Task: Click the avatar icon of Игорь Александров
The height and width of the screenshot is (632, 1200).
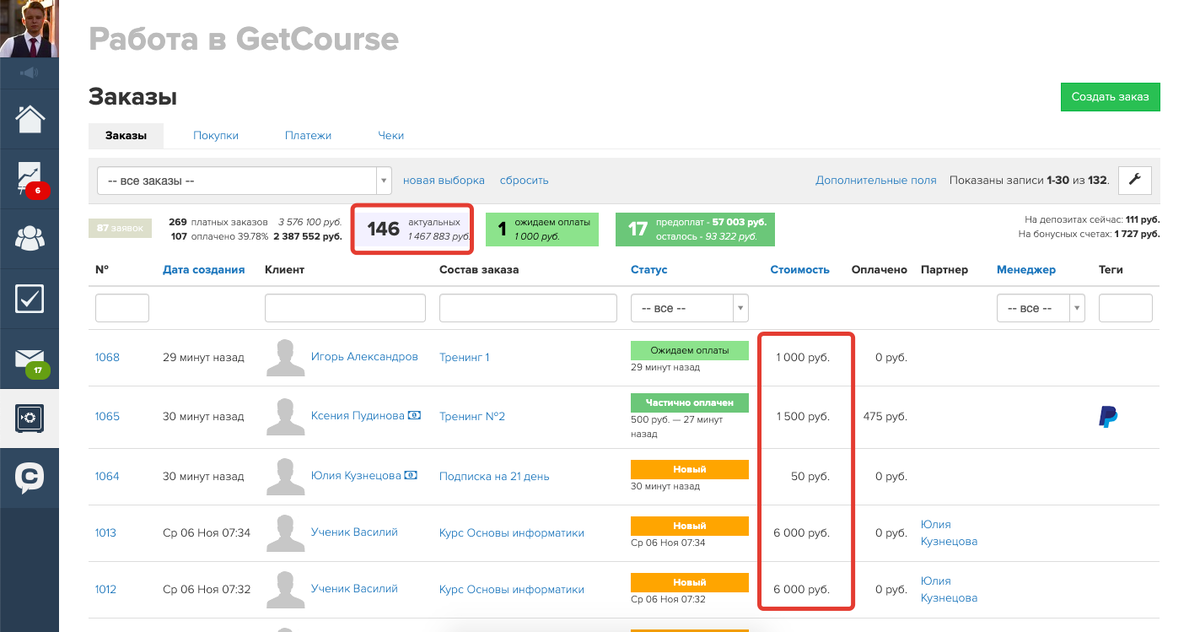Action: pyautogui.click(x=285, y=358)
